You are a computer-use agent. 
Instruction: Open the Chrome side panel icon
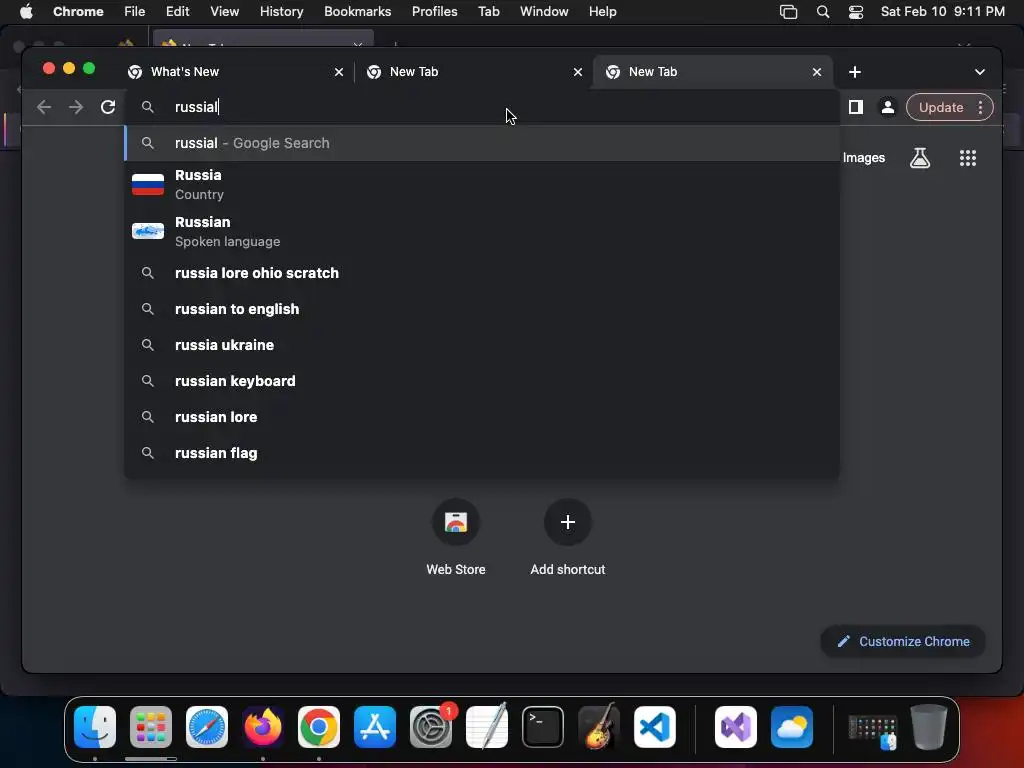point(856,107)
